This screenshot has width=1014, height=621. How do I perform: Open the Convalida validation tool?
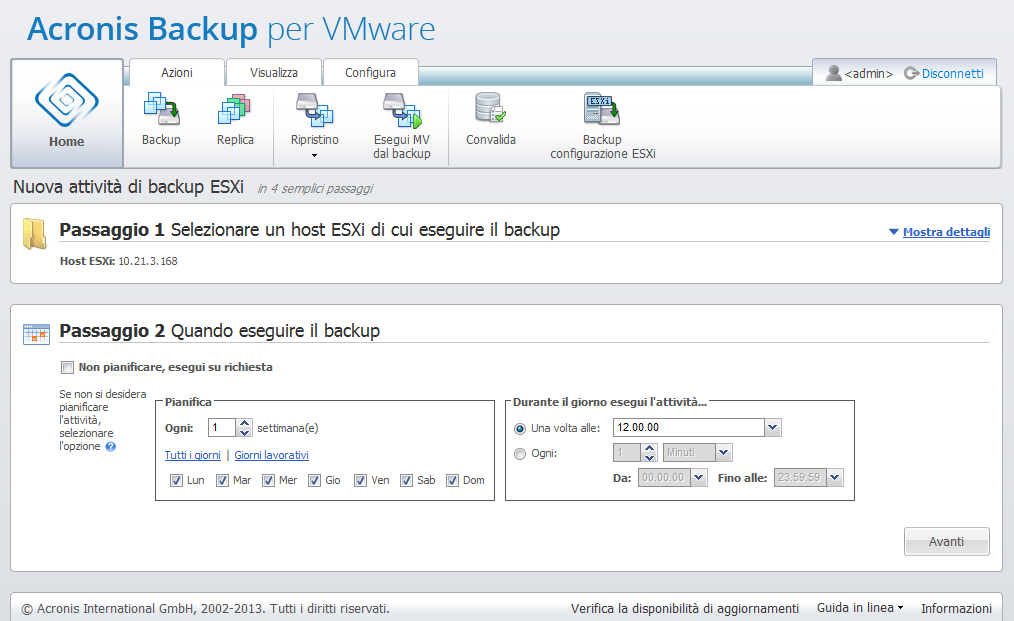[490, 108]
